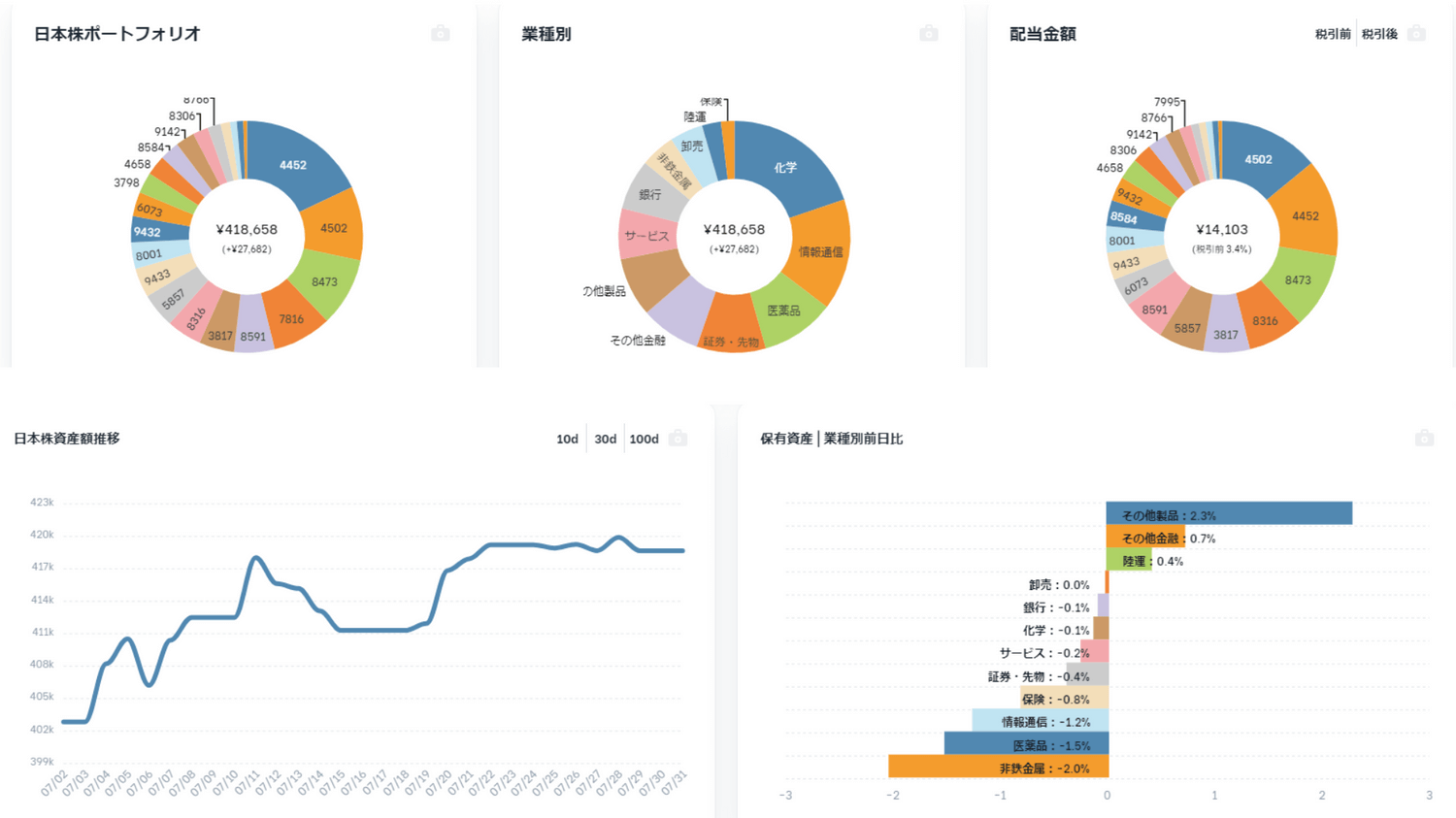Click the 陸運 0.4% bar

click(x=1129, y=560)
